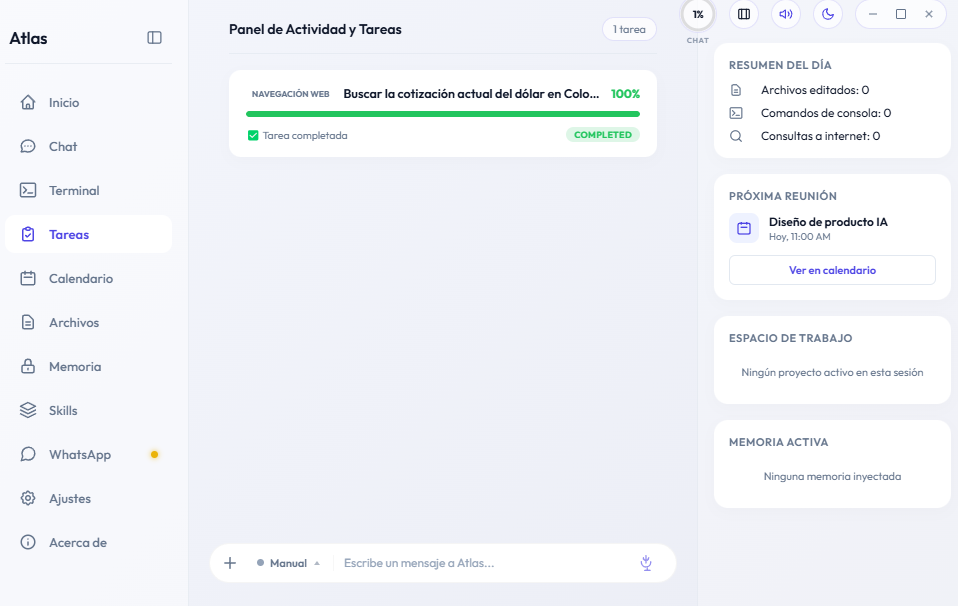Open the Memoria section

tap(89, 366)
